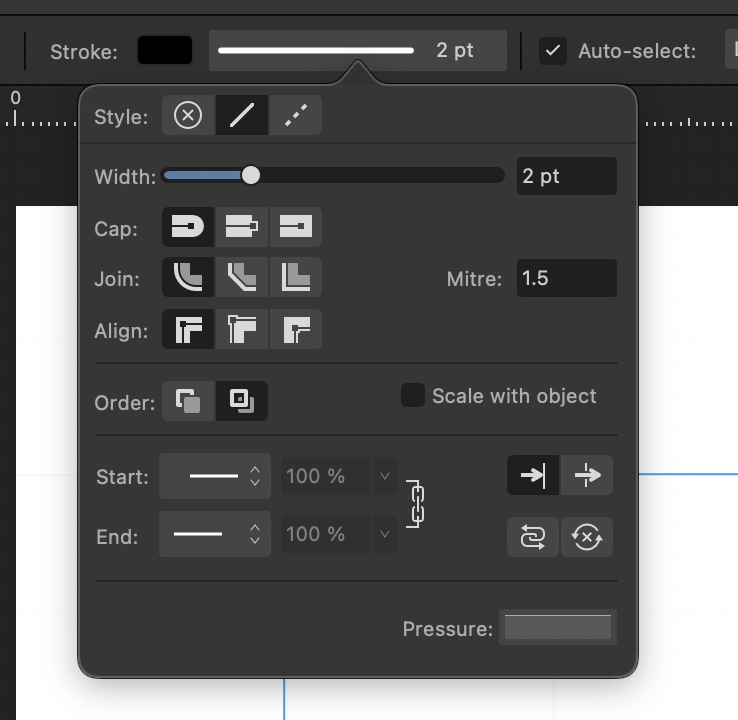Set order to draw stroke behind

188,401
